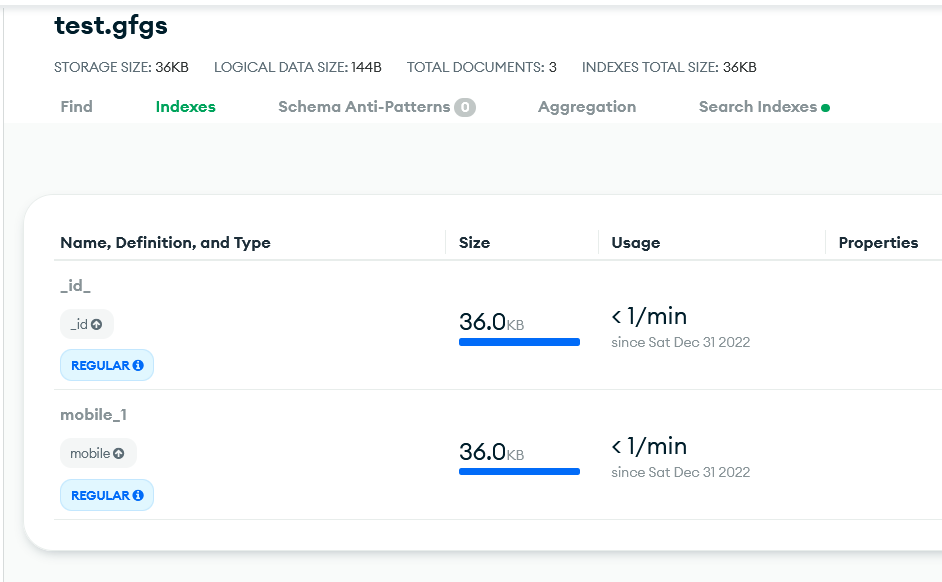Click the TOTAL DOCUMENTS: 3 stat
The image size is (942, 582).
482,67
